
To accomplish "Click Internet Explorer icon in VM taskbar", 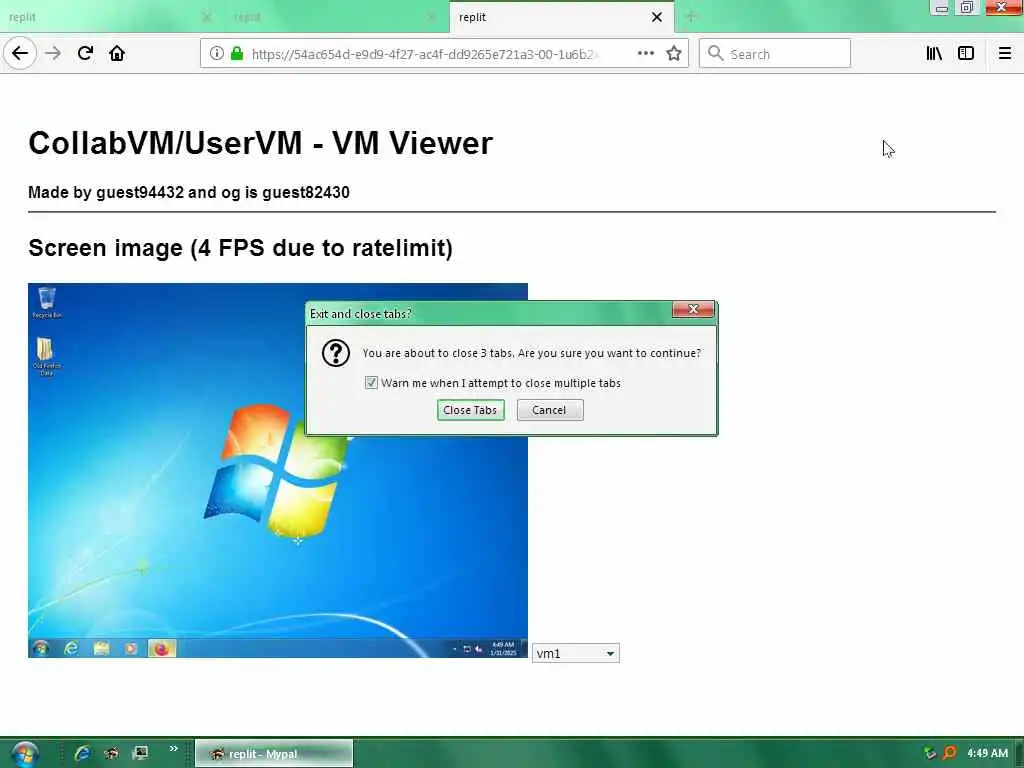I will click(x=71, y=648).
